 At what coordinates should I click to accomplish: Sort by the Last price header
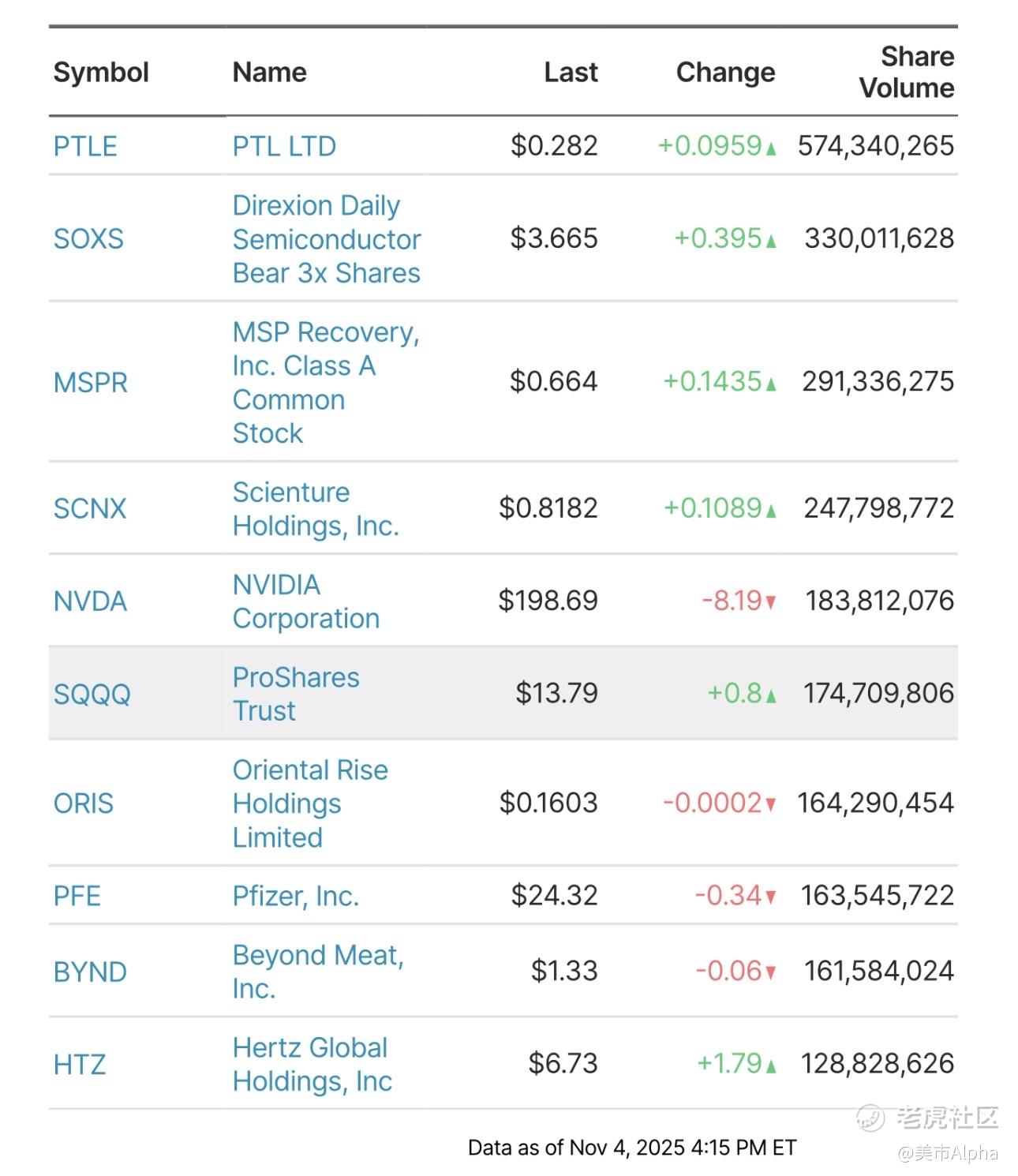coord(571,73)
